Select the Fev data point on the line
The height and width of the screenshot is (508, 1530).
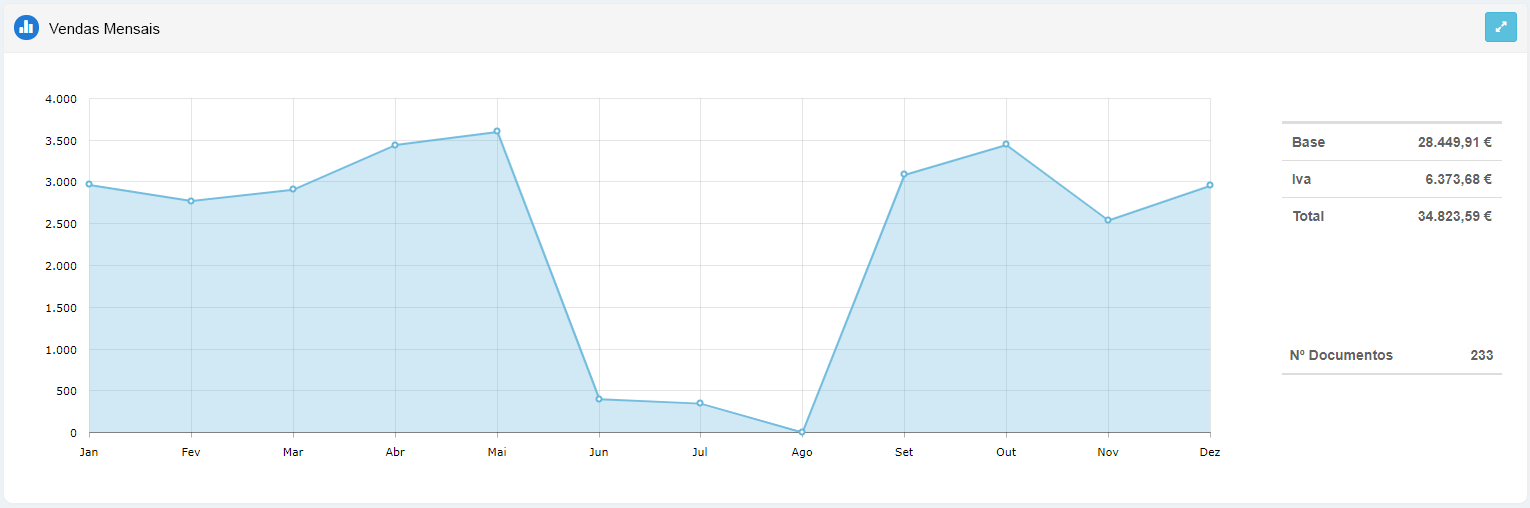tap(191, 201)
